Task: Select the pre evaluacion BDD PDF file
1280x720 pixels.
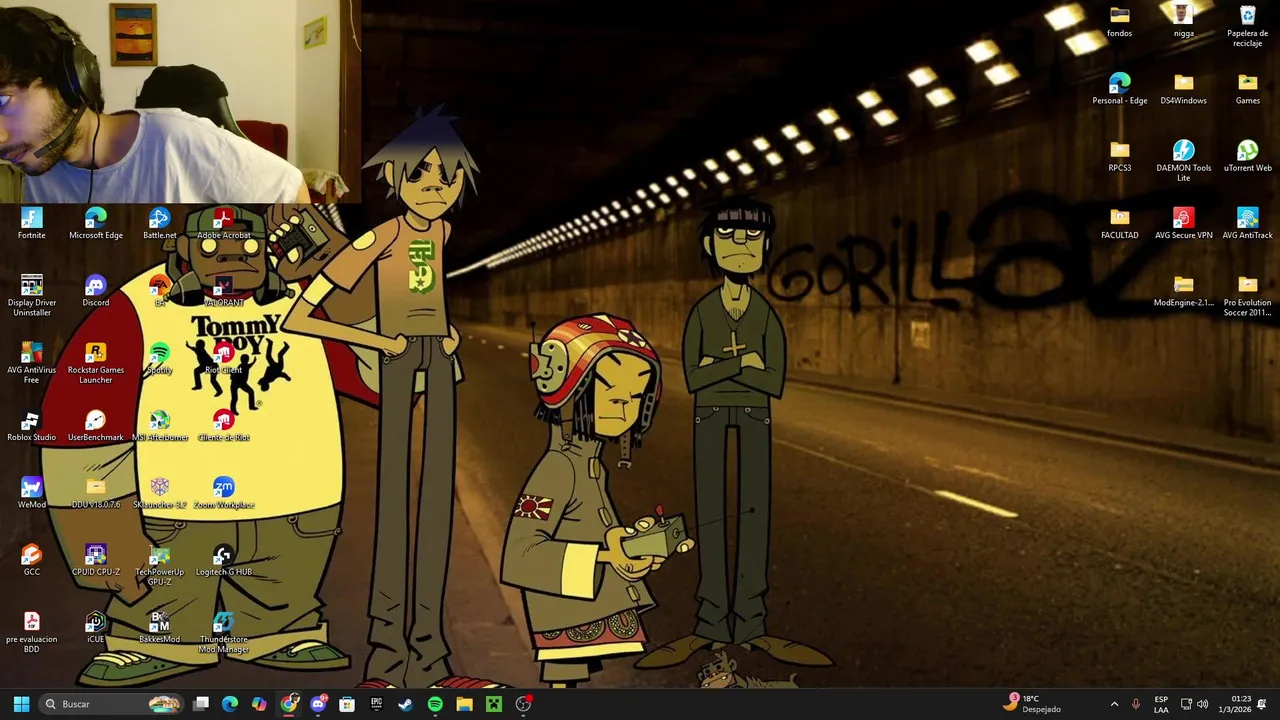Action: point(32,631)
